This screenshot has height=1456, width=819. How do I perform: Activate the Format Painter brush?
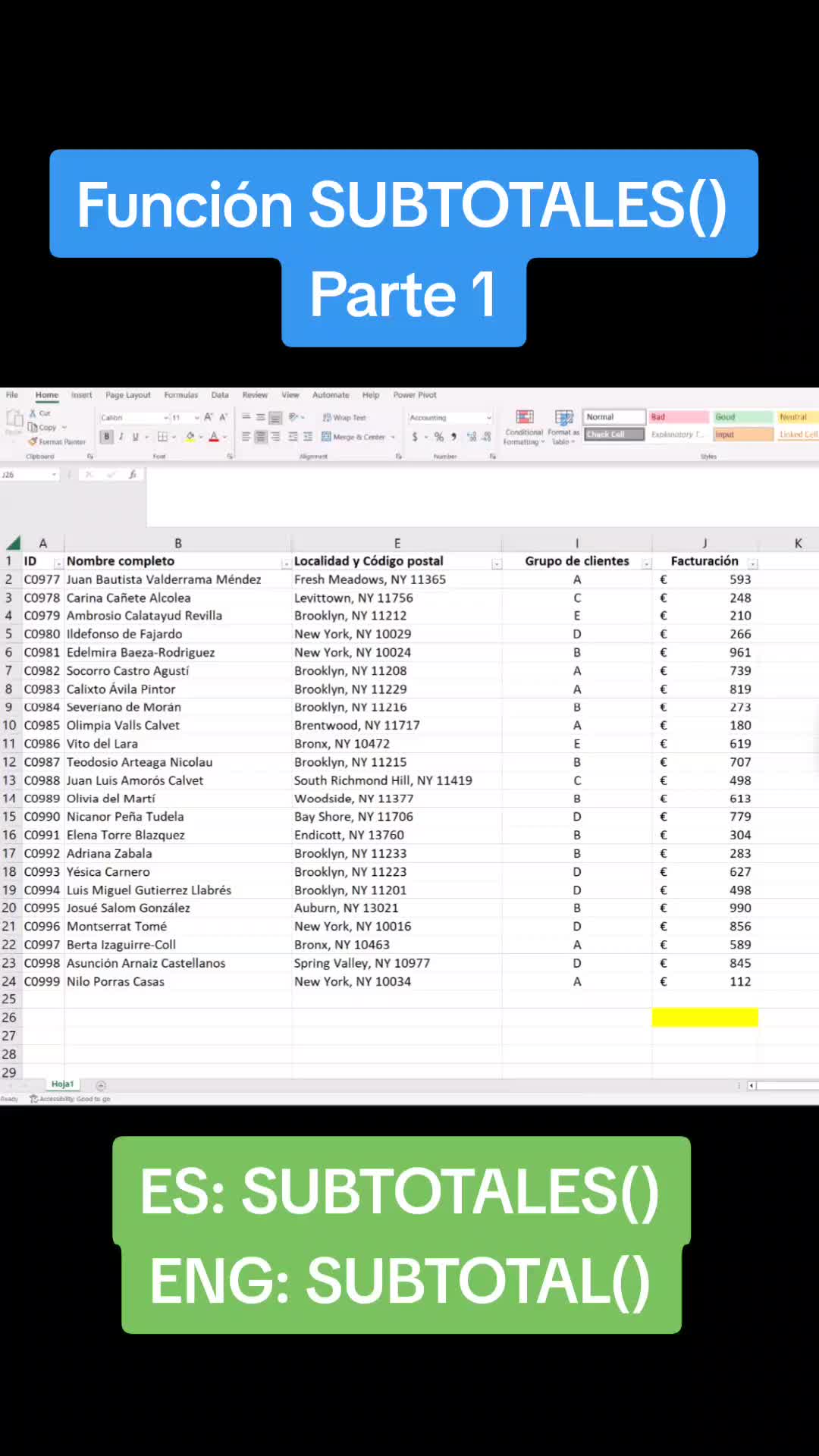pos(33,441)
